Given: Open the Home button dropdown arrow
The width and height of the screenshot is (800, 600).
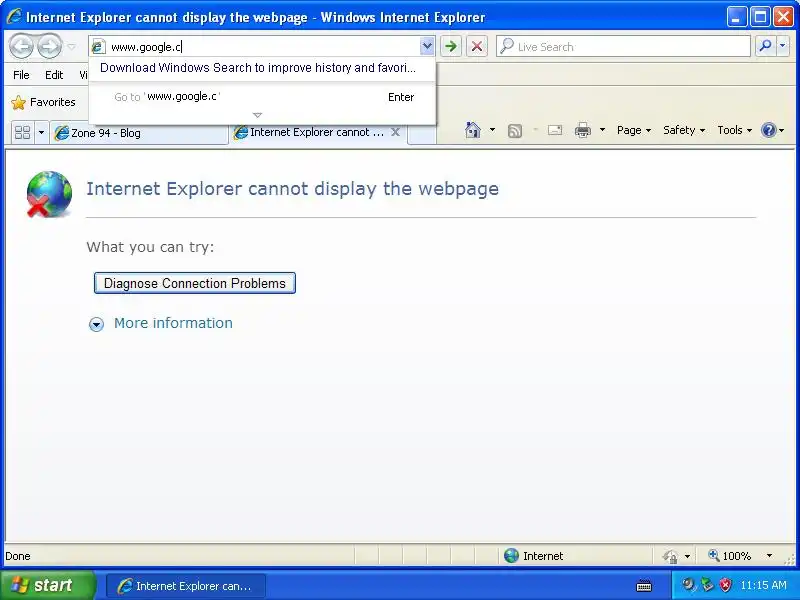Looking at the screenshot, I should pyautogui.click(x=492, y=130).
